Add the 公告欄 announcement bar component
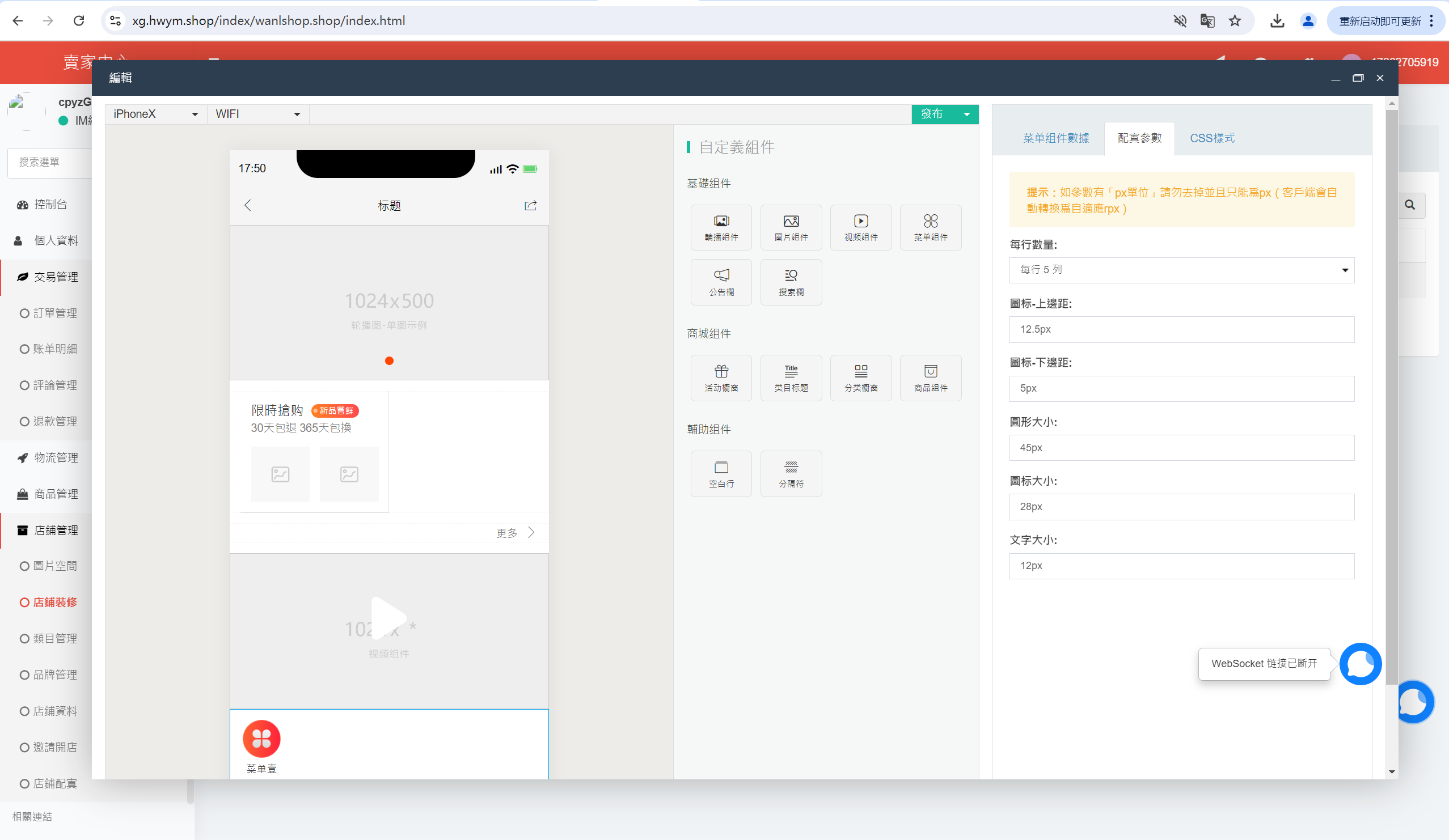Screen dimensions: 1449x840 721,282
